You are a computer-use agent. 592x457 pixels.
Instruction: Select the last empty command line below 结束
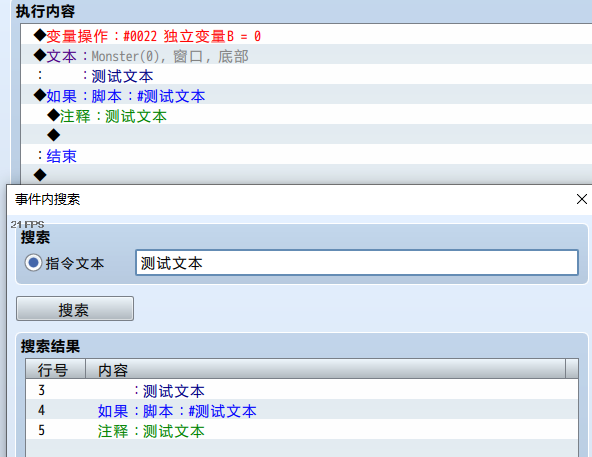(x=307, y=174)
